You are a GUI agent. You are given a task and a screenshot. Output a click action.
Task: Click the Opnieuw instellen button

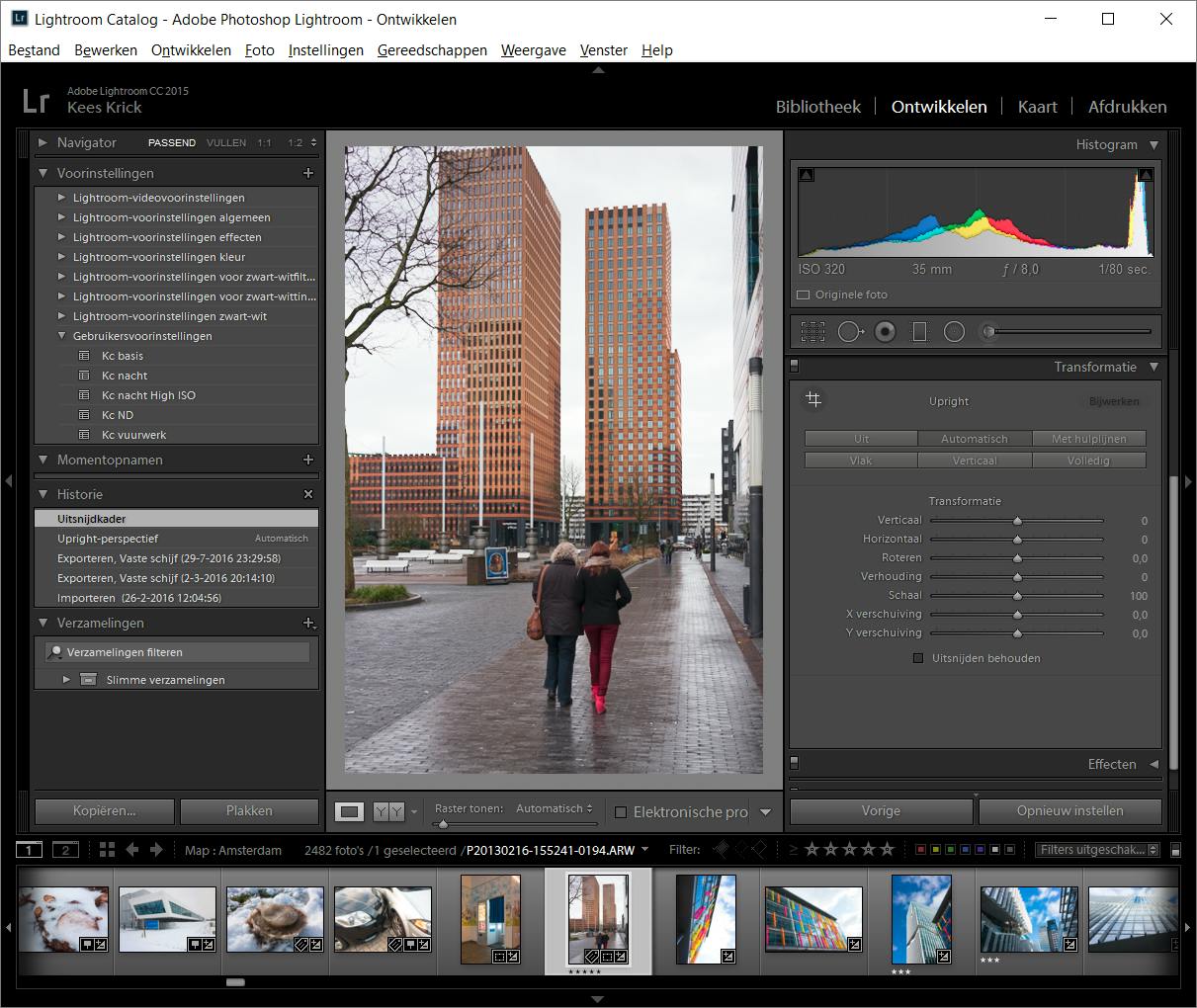(x=1069, y=810)
